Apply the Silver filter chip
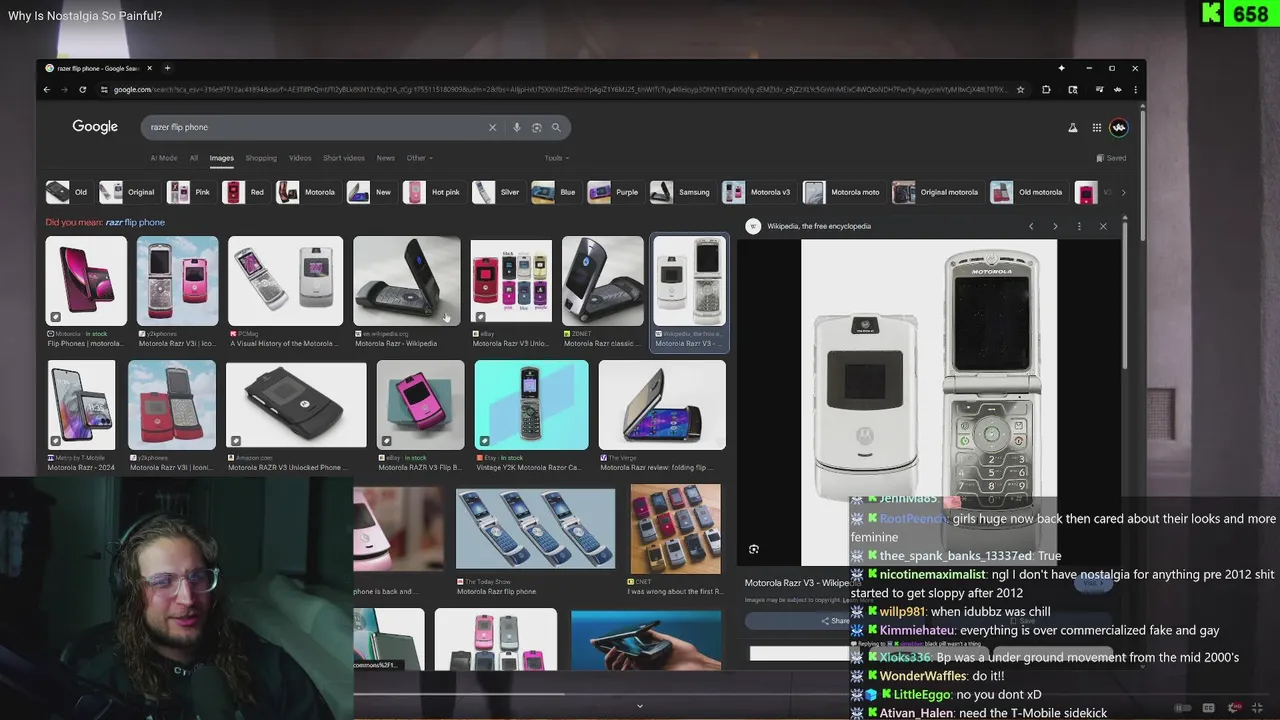1280x720 pixels. (x=498, y=192)
